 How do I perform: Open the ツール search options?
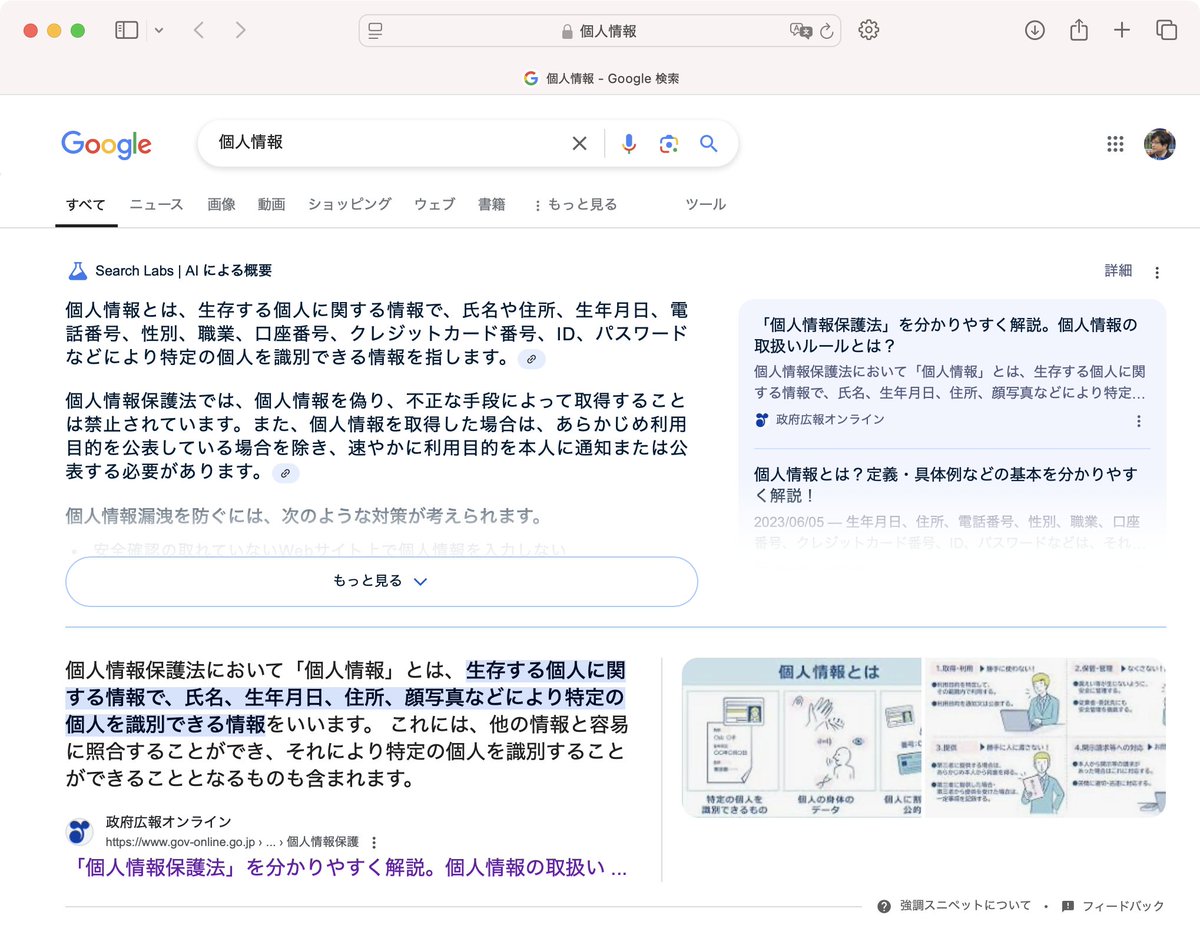pos(705,204)
